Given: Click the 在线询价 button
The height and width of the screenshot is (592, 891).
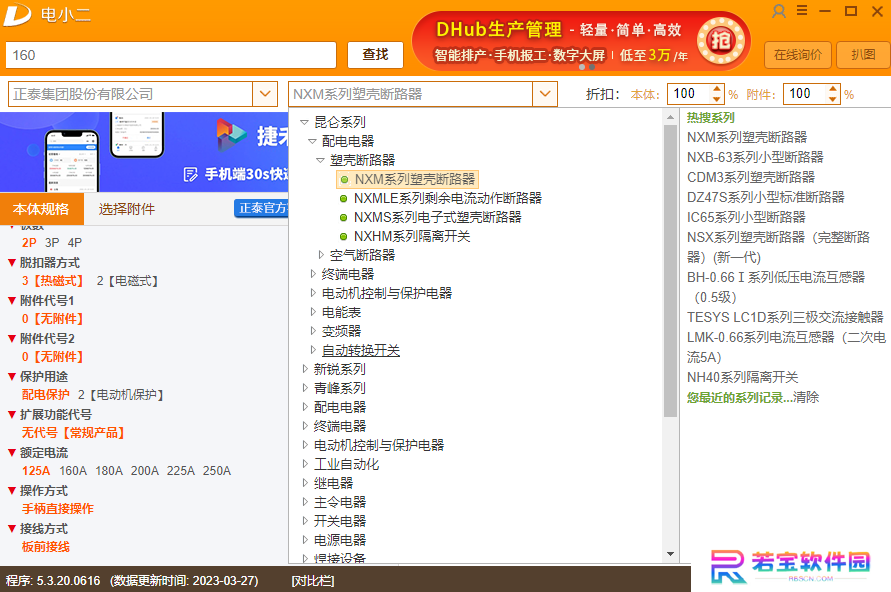Looking at the screenshot, I should [x=798, y=55].
